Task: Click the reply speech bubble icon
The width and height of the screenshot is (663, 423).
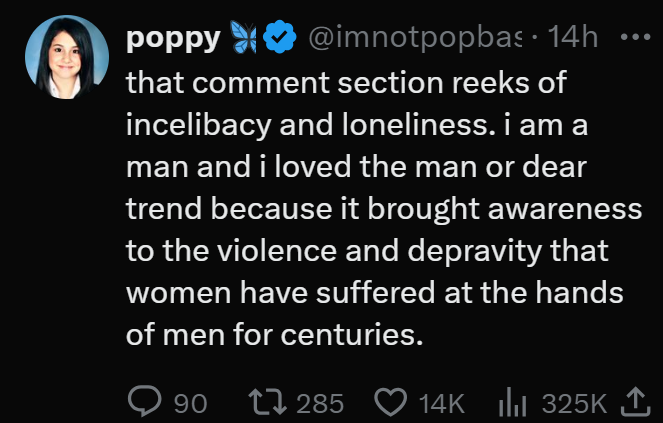Action: coord(144,402)
